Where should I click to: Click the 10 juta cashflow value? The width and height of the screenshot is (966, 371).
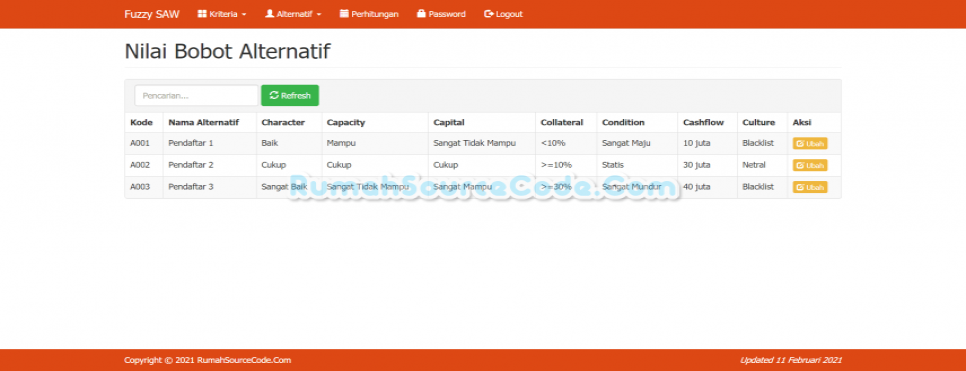tap(697, 143)
